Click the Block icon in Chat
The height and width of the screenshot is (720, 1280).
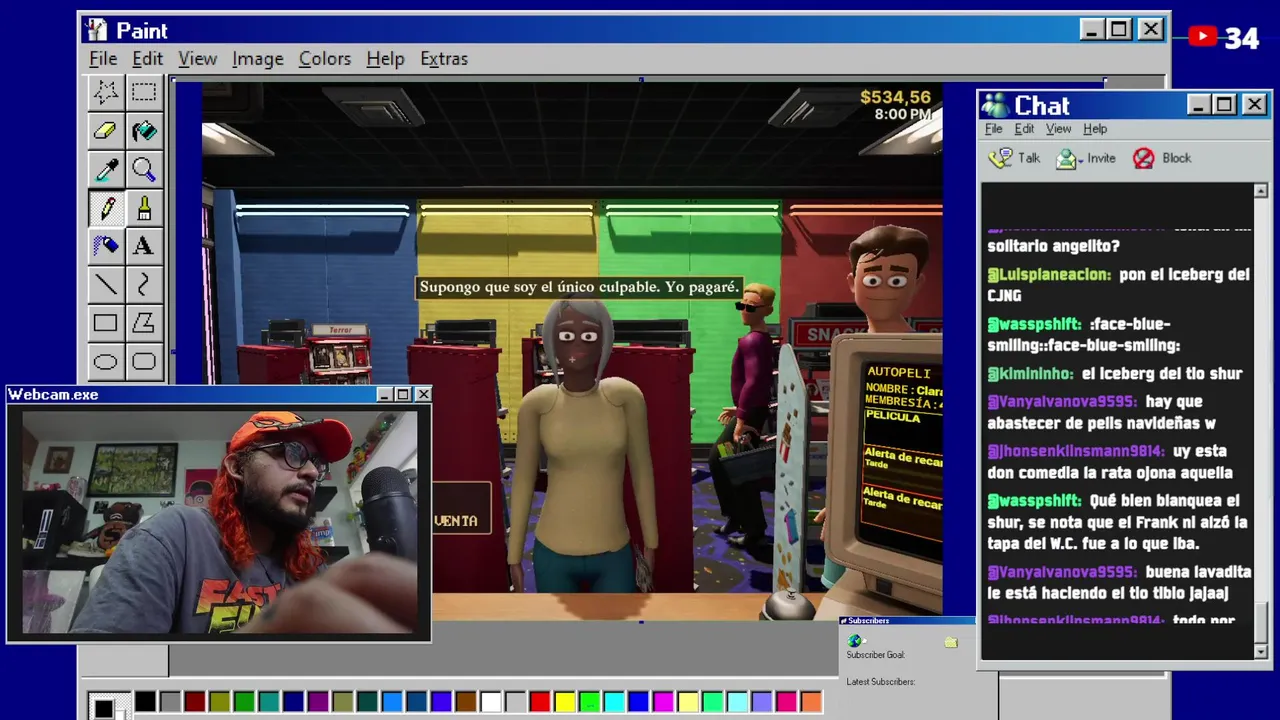[x=1143, y=158]
